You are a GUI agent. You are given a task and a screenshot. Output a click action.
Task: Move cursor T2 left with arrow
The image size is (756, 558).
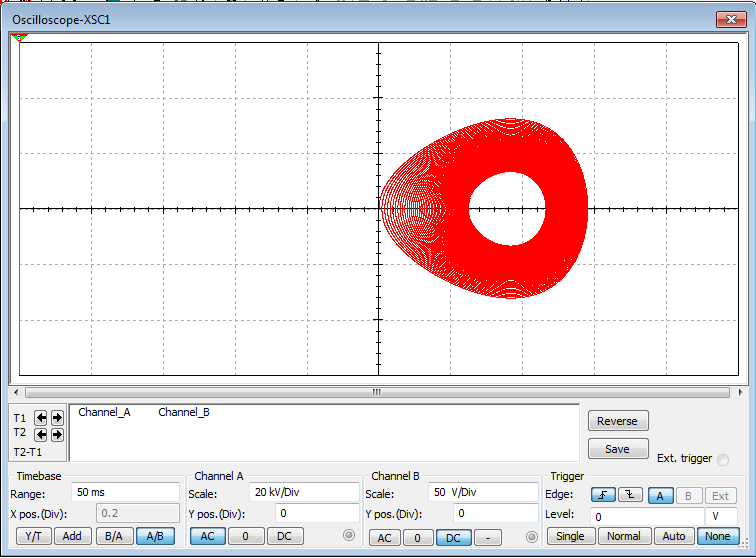[41, 435]
